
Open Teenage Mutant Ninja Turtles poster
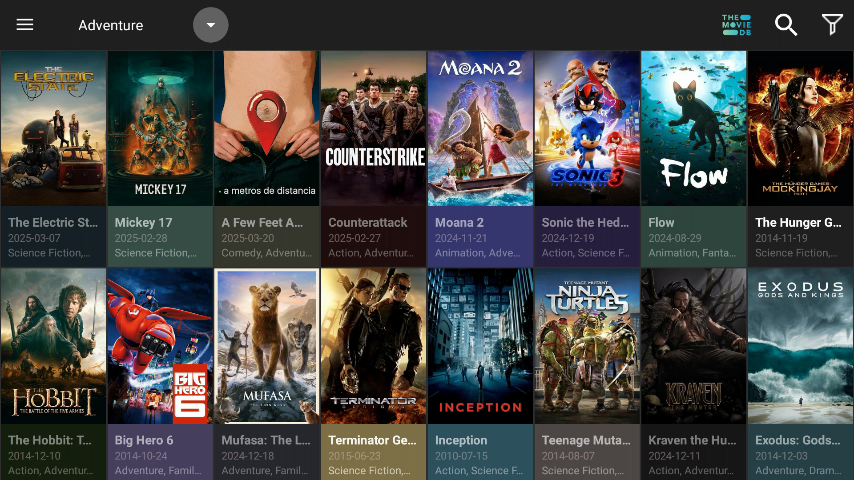tap(587, 346)
